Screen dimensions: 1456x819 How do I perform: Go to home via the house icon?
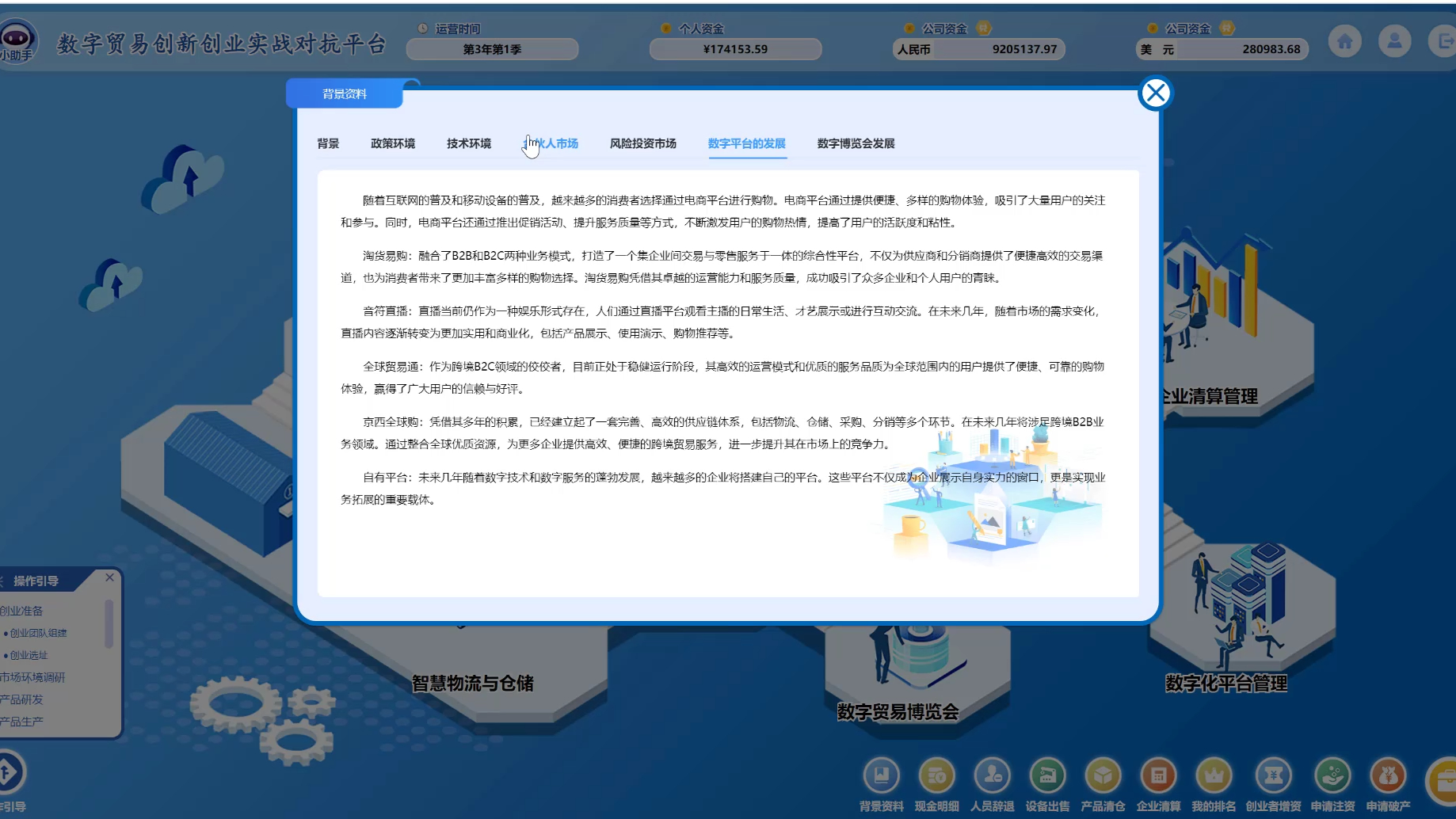(x=1345, y=41)
